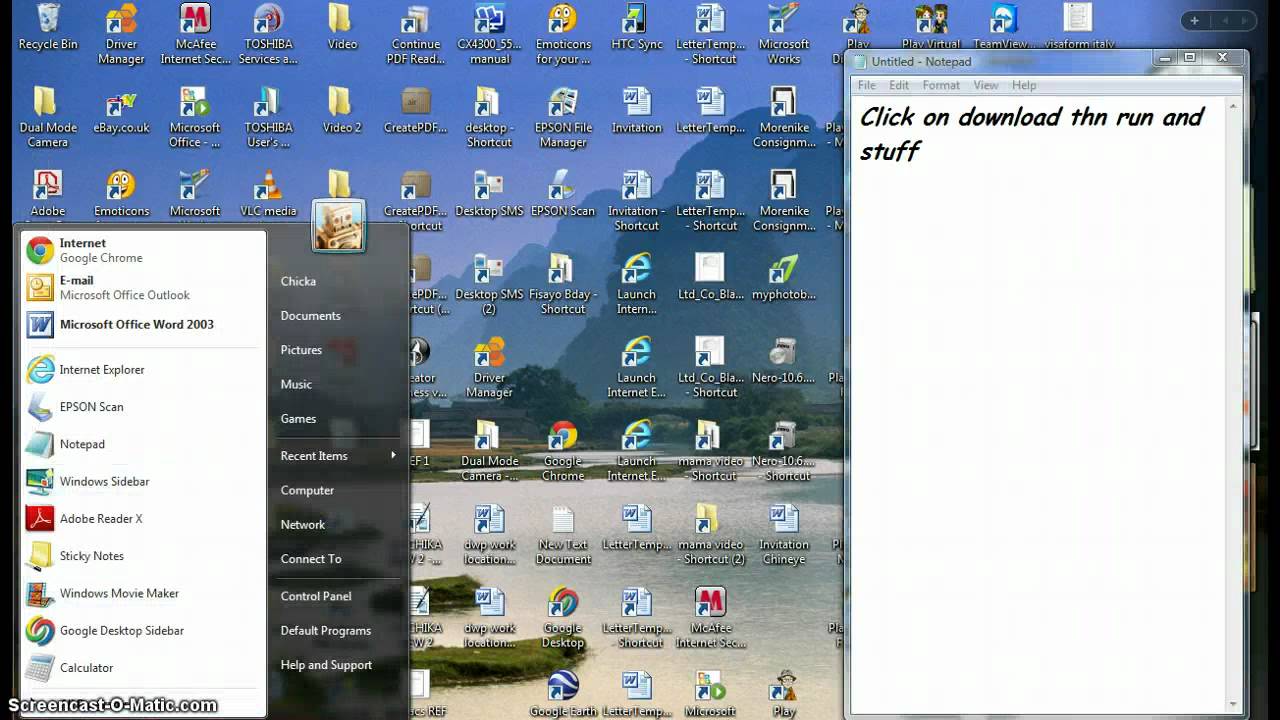
Task: Open the Edit menu in Notepad
Action: 899,85
